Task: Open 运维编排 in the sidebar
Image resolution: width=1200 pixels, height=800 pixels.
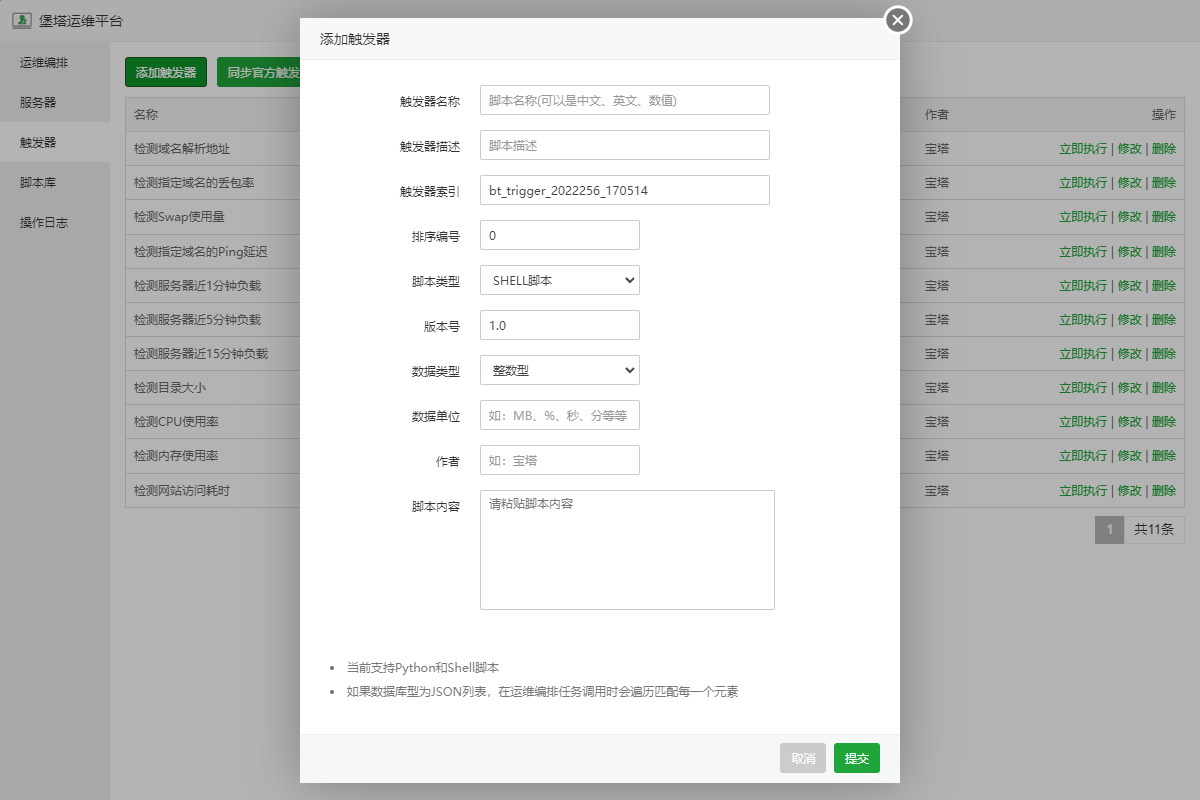Action: point(44,63)
